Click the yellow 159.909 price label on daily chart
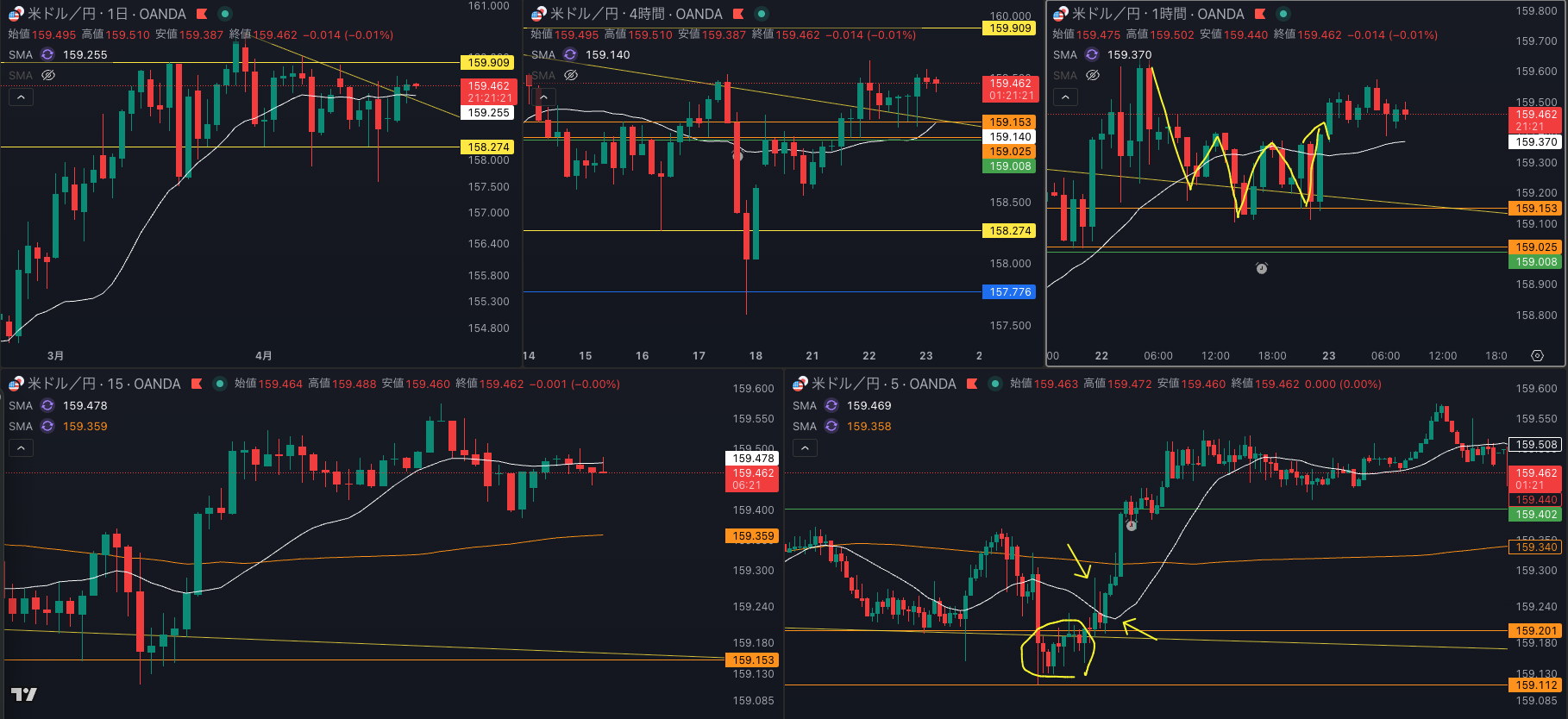Viewport: 1568px width, 719px height. click(x=488, y=63)
